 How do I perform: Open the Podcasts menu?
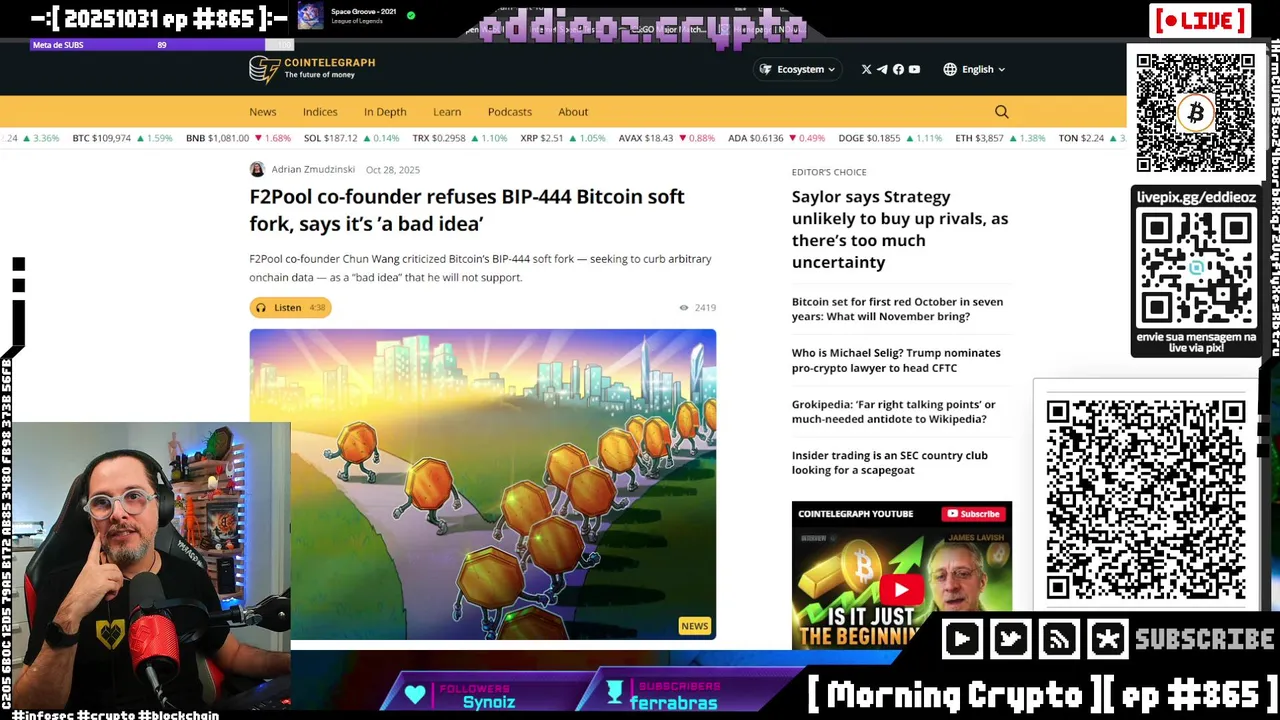point(510,112)
